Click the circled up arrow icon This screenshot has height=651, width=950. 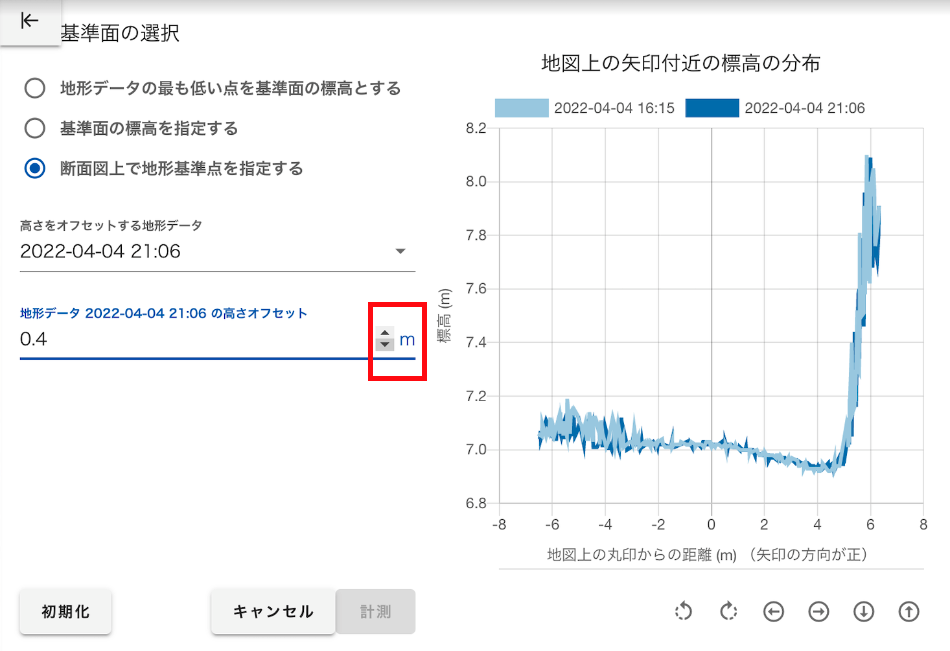[x=908, y=611]
